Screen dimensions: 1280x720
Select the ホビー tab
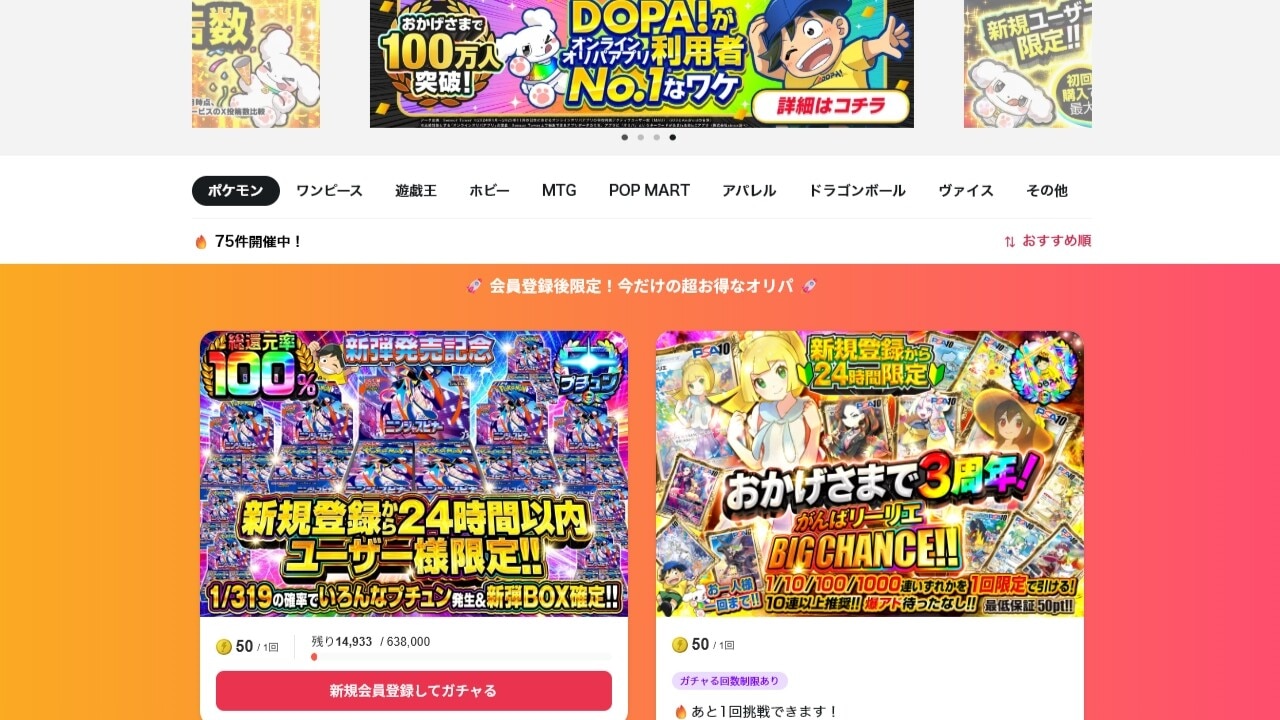tap(490, 190)
